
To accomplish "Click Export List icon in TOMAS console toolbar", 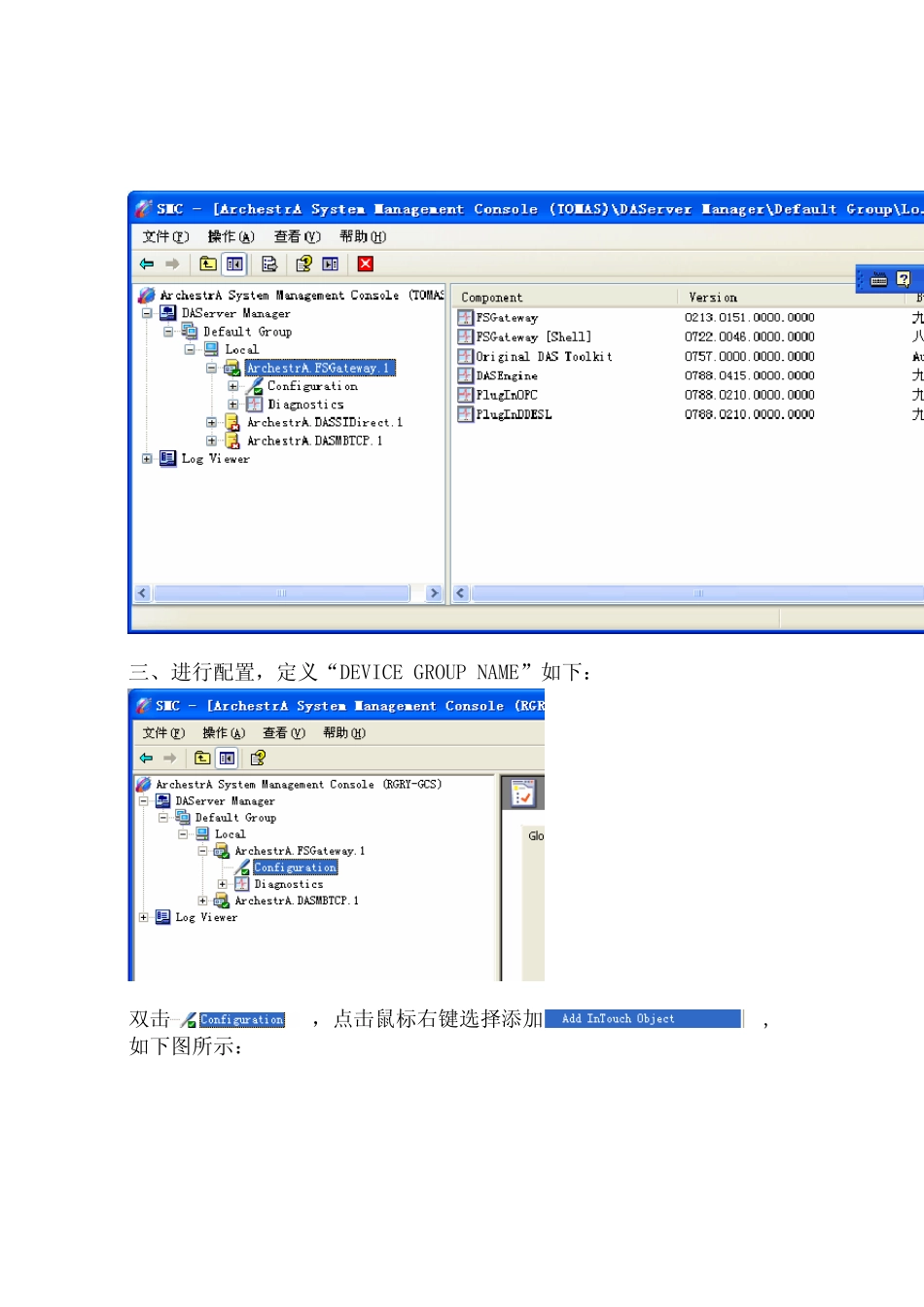I will click(x=269, y=264).
